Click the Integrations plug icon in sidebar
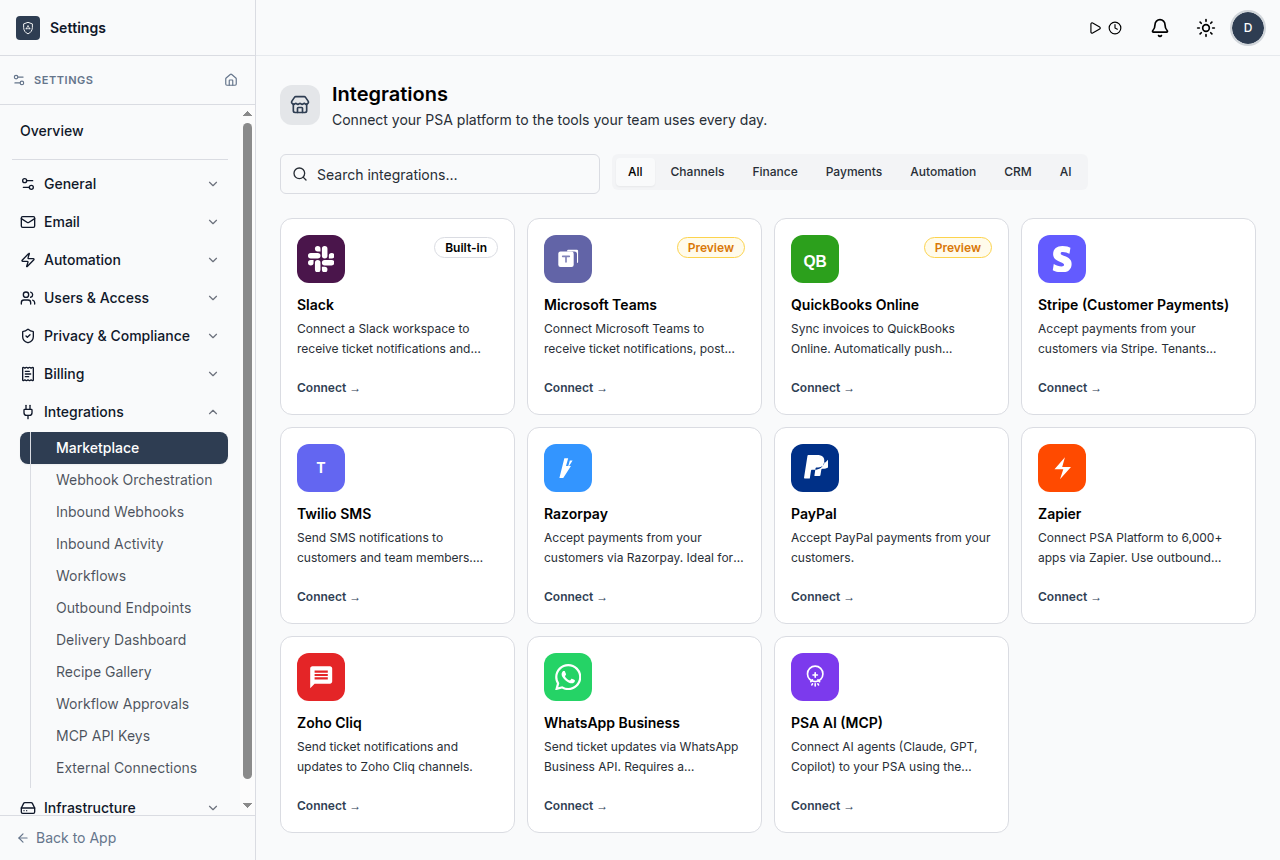This screenshot has height=860, width=1280. [x=28, y=412]
